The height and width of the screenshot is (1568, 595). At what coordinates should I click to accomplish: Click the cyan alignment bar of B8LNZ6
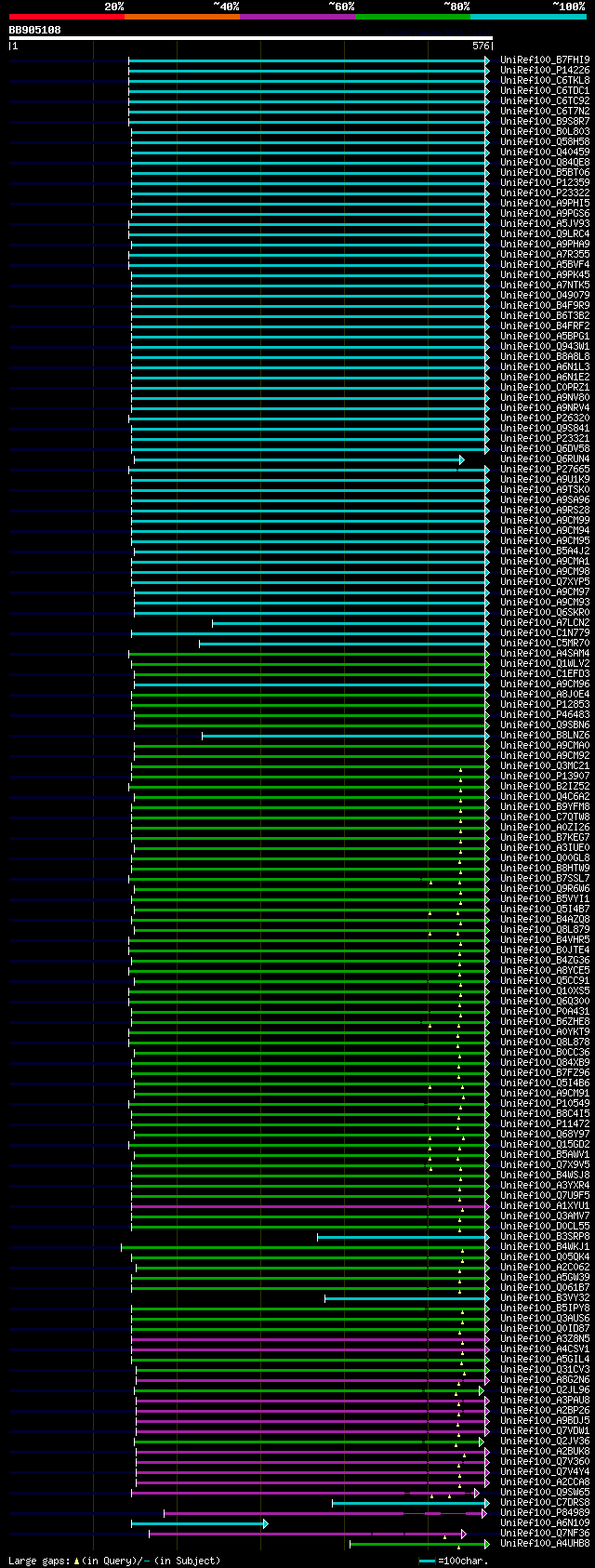coord(346,736)
